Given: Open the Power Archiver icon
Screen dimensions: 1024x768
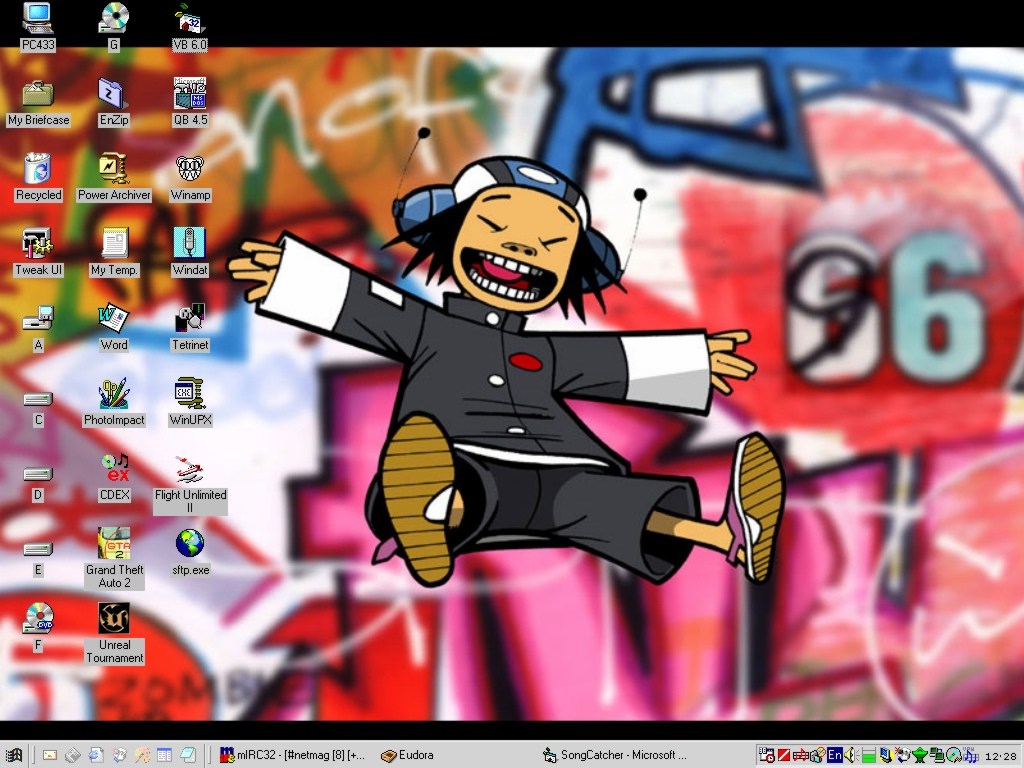Looking at the screenshot, I should point(114,168).
